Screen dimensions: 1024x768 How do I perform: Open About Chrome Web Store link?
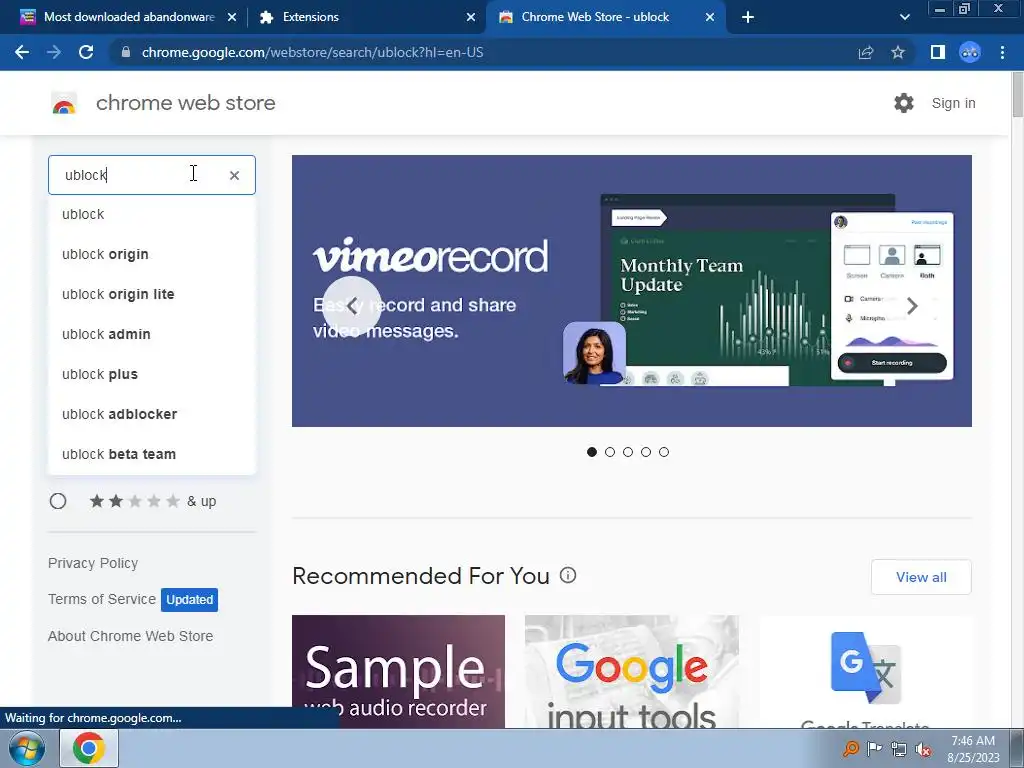(x=131, y=636)
